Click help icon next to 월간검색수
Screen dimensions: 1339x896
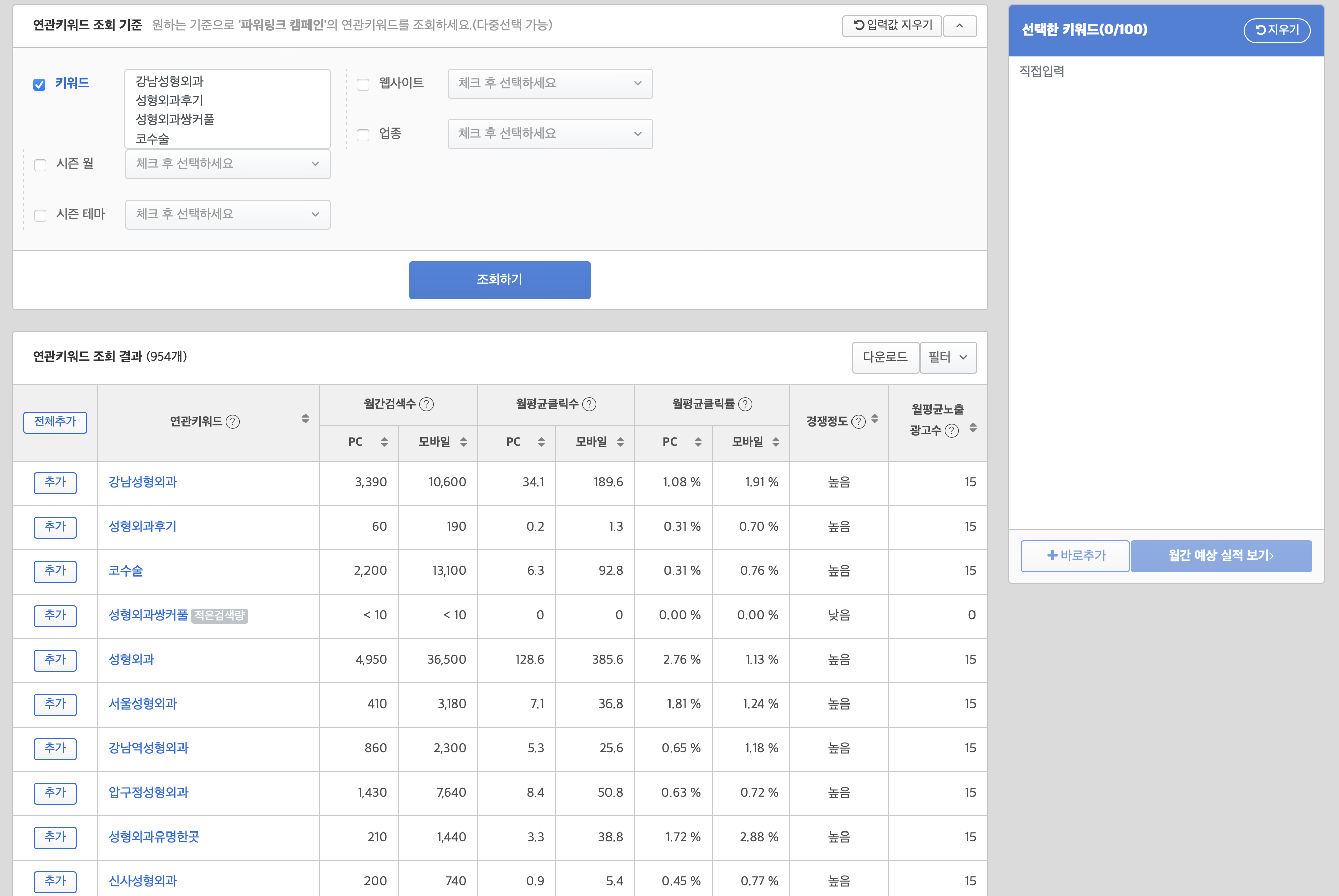[427, 405]
